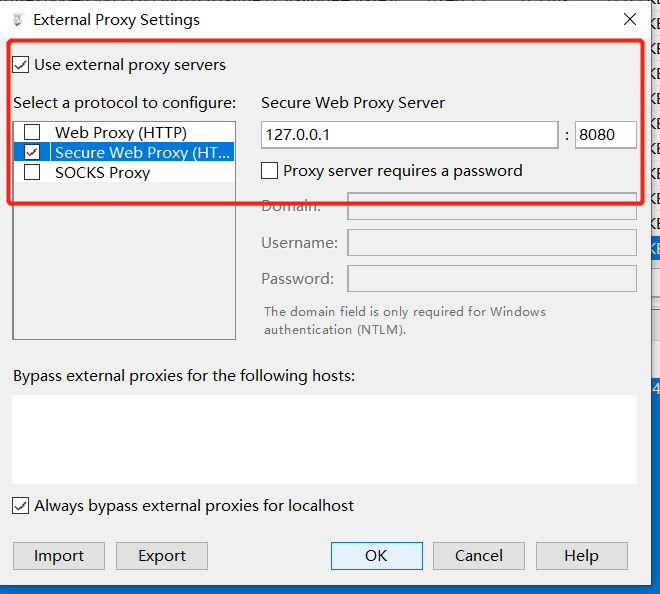This screenshot has width=660, height=594.
Task: Click the Cancel button
Action: pyautogui.click(x=479, y=556)
